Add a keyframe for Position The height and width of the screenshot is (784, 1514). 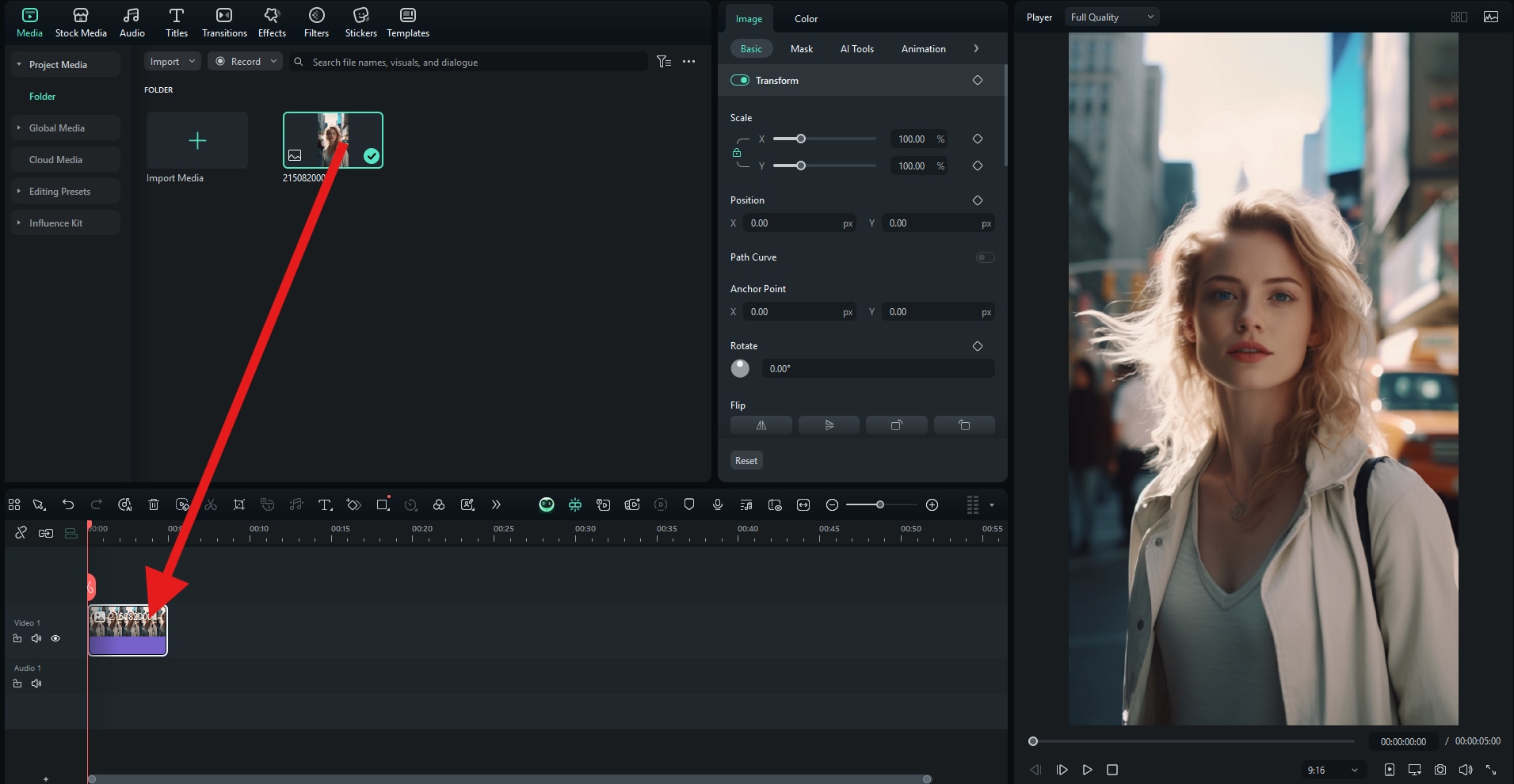click(x=977, y=200)
